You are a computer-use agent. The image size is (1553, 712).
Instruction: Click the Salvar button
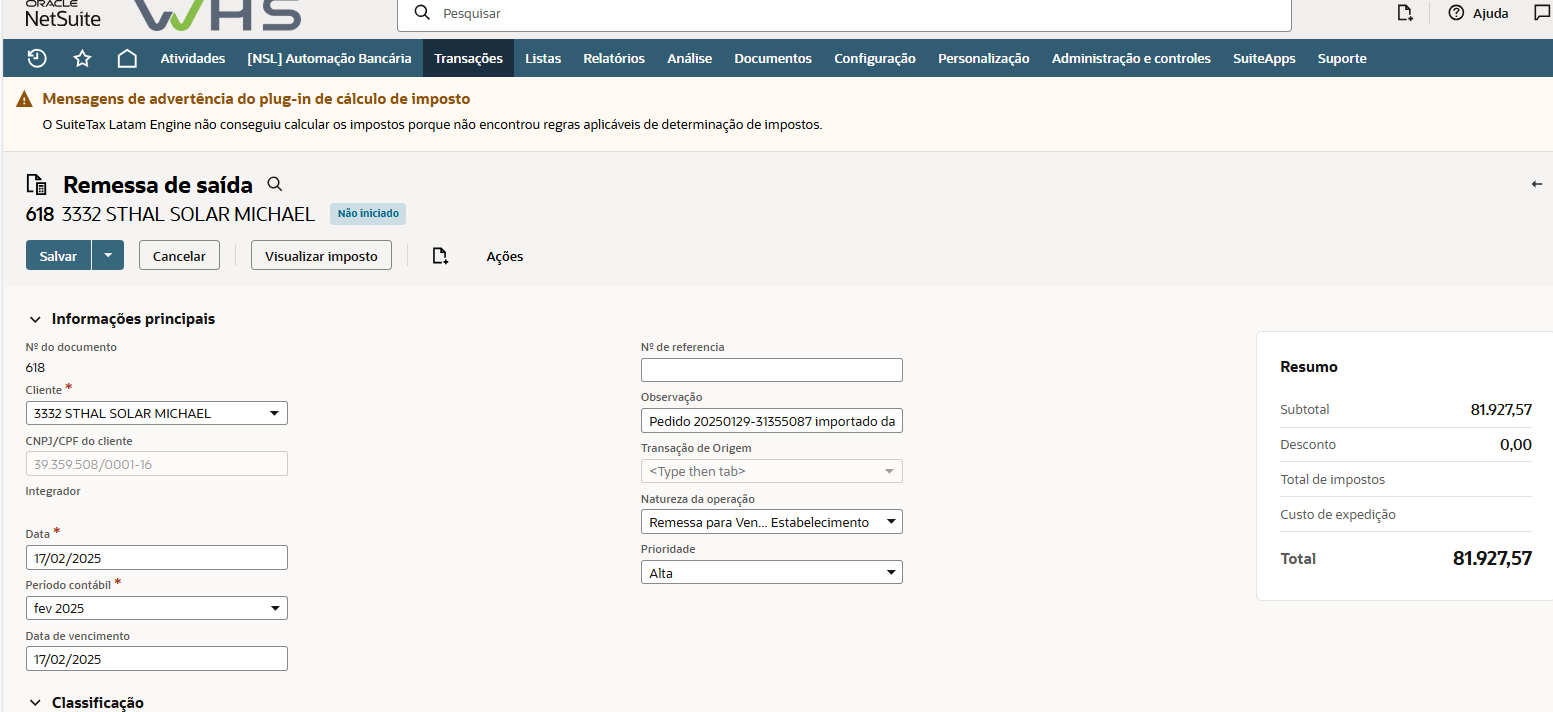(x=58, y=256)
